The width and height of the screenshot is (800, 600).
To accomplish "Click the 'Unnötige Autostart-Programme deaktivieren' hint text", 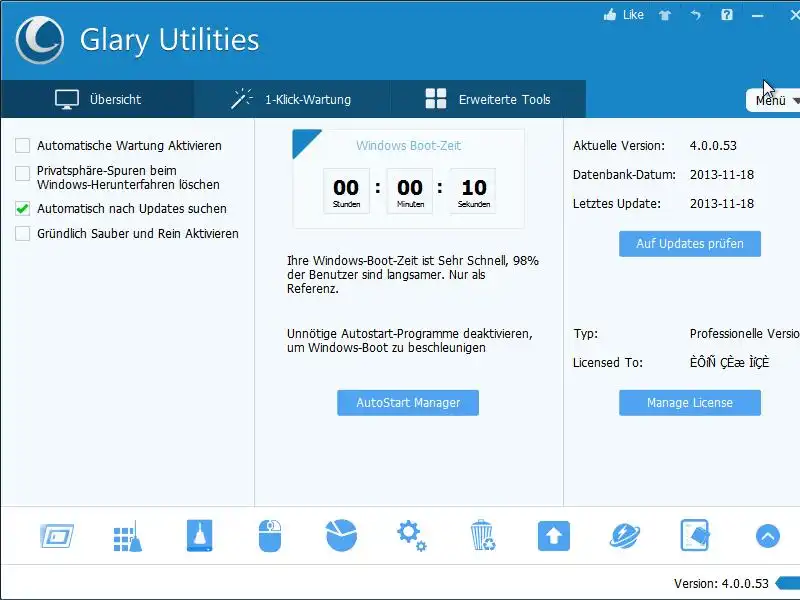I will (x=410, y=341).
